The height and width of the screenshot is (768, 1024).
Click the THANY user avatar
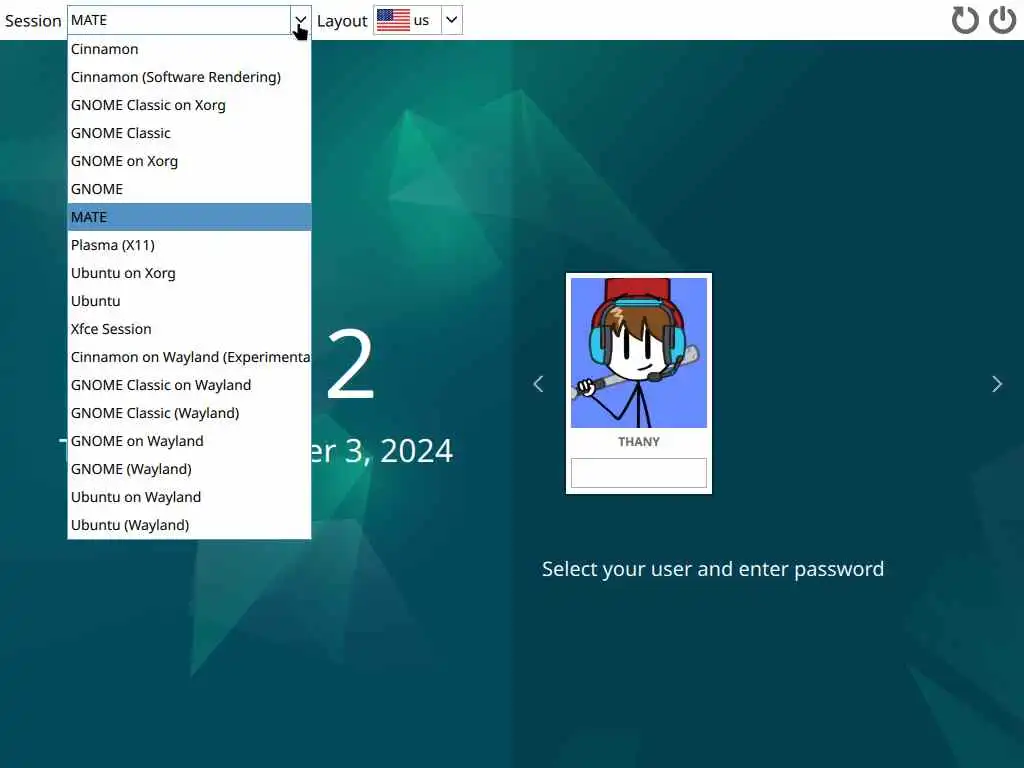pos(639,353)
